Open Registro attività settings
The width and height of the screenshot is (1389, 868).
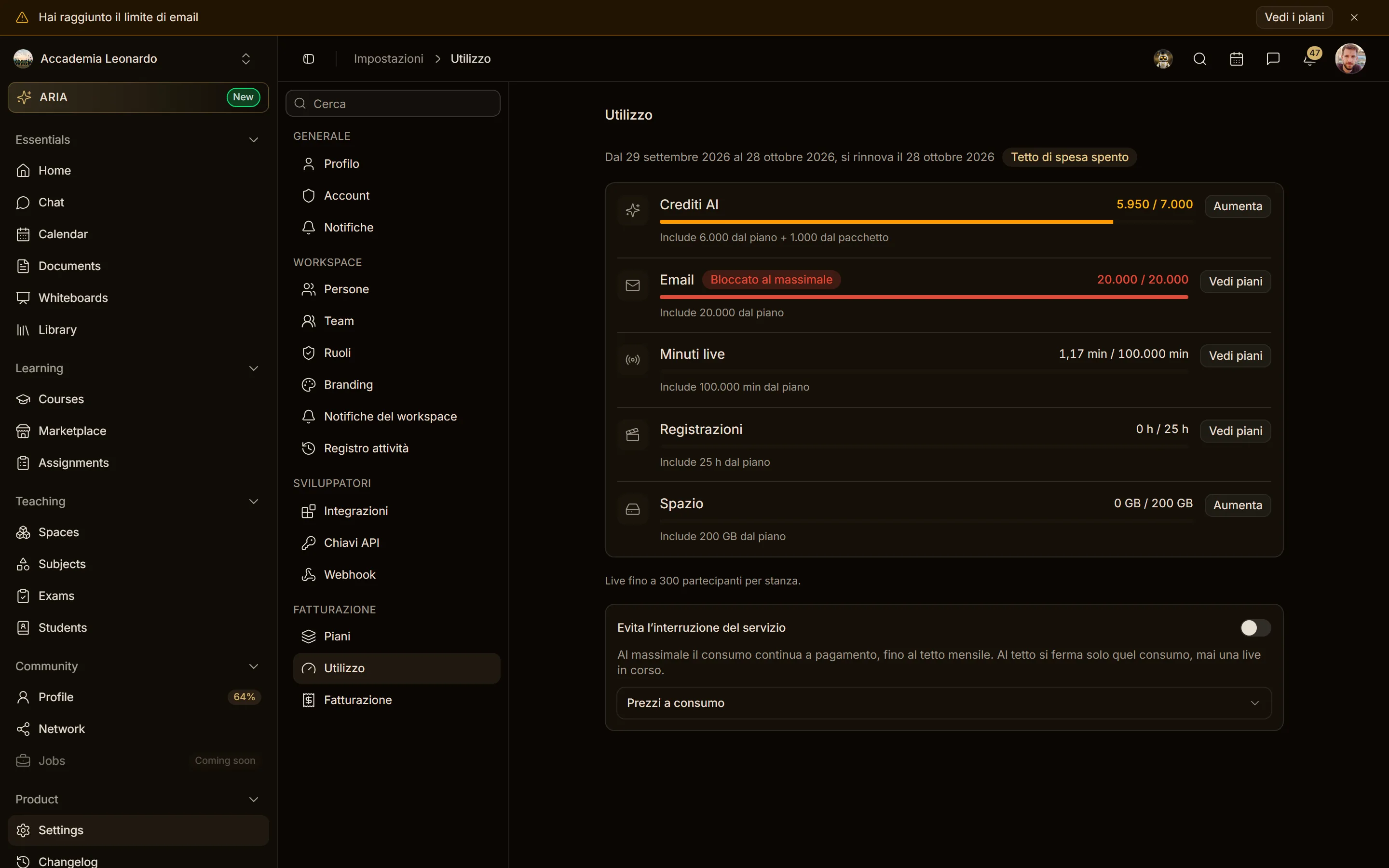[x=396, y=448]
